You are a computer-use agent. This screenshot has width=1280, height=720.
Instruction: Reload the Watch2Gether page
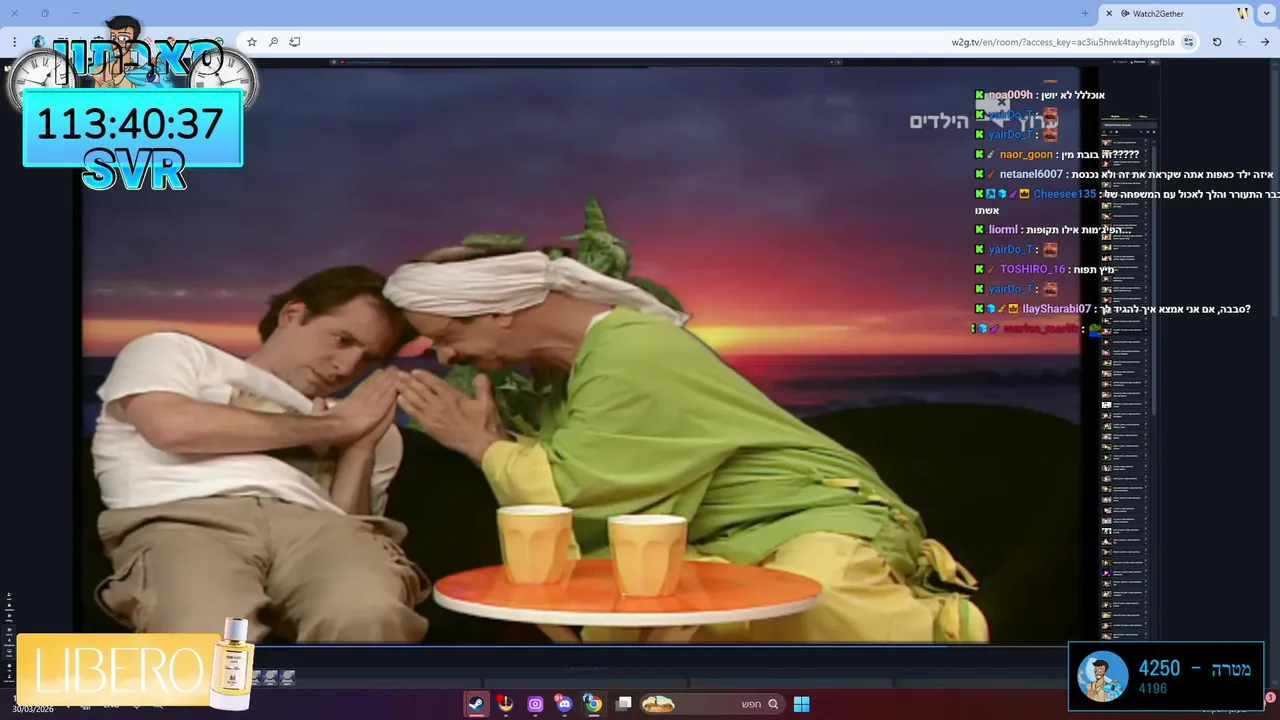tap(1217, 42)
